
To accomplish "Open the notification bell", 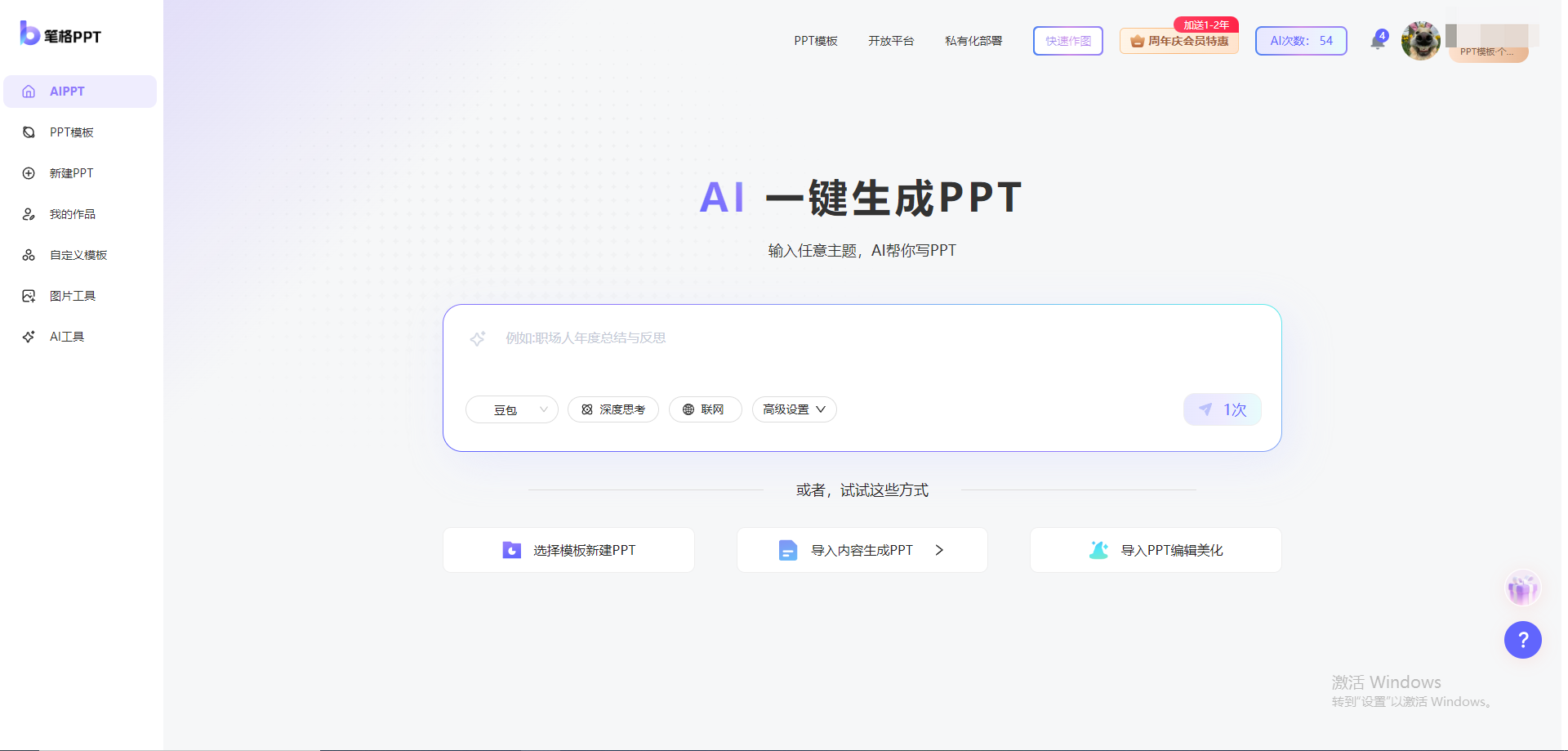I will 1378,41.
